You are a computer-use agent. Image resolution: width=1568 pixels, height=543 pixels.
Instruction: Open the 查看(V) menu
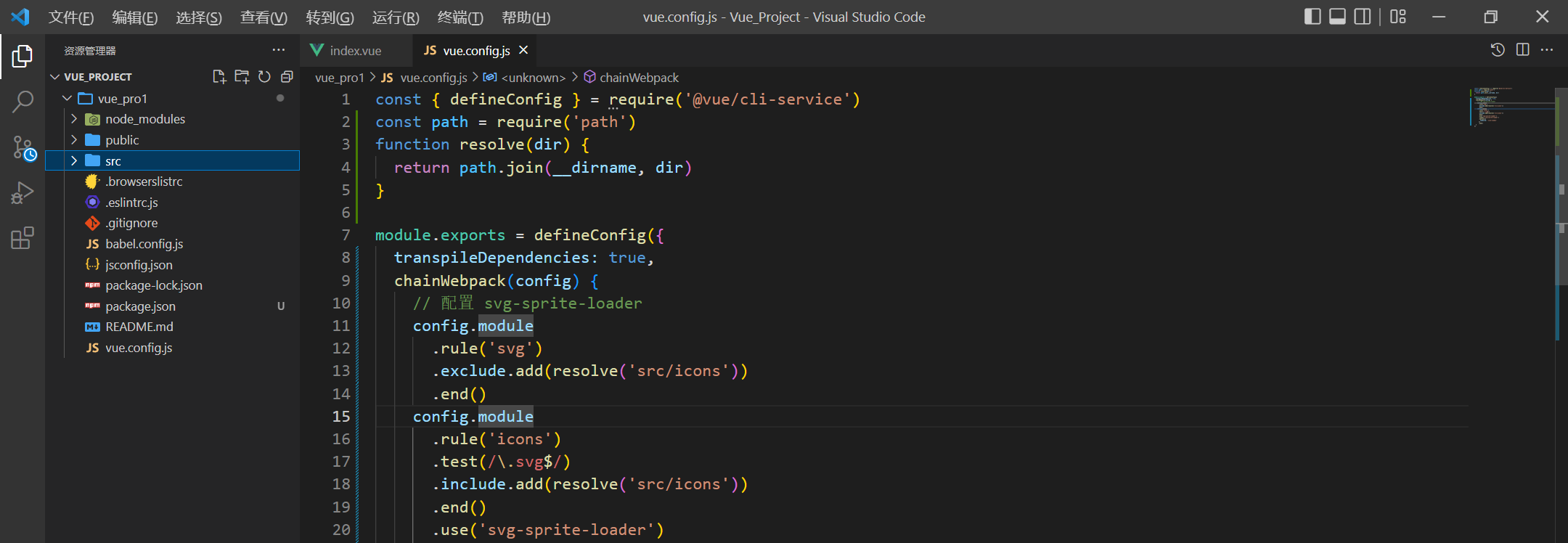[x=264, y=17]
